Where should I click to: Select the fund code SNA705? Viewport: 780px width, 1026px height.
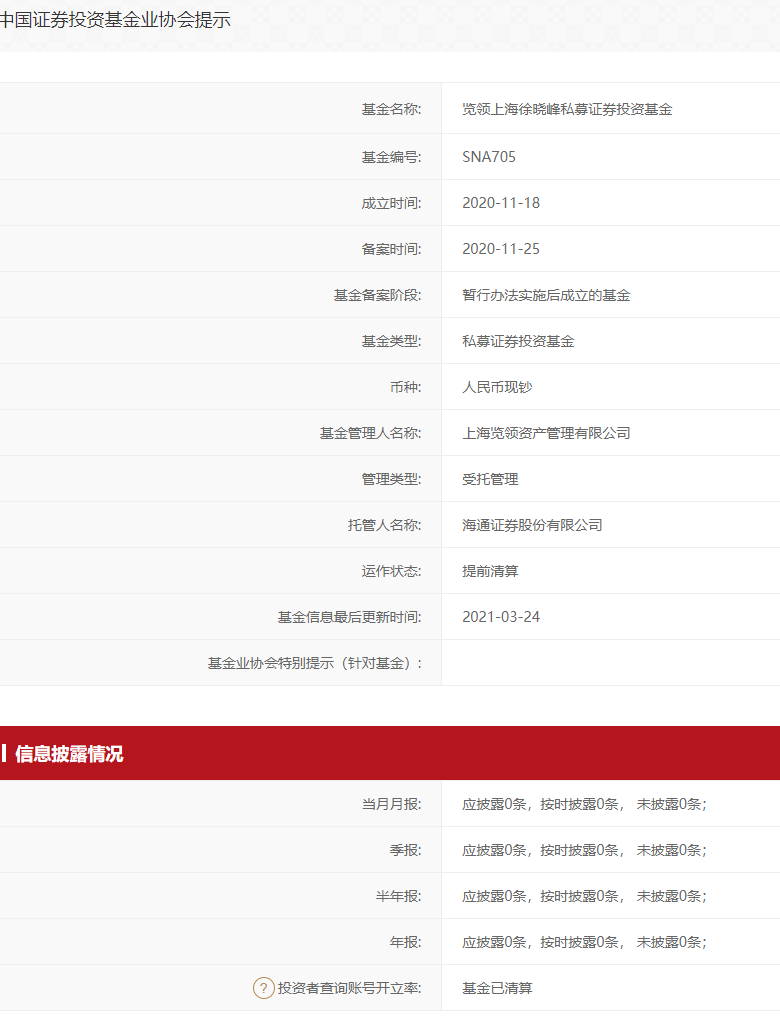click(x=489, y=157)
